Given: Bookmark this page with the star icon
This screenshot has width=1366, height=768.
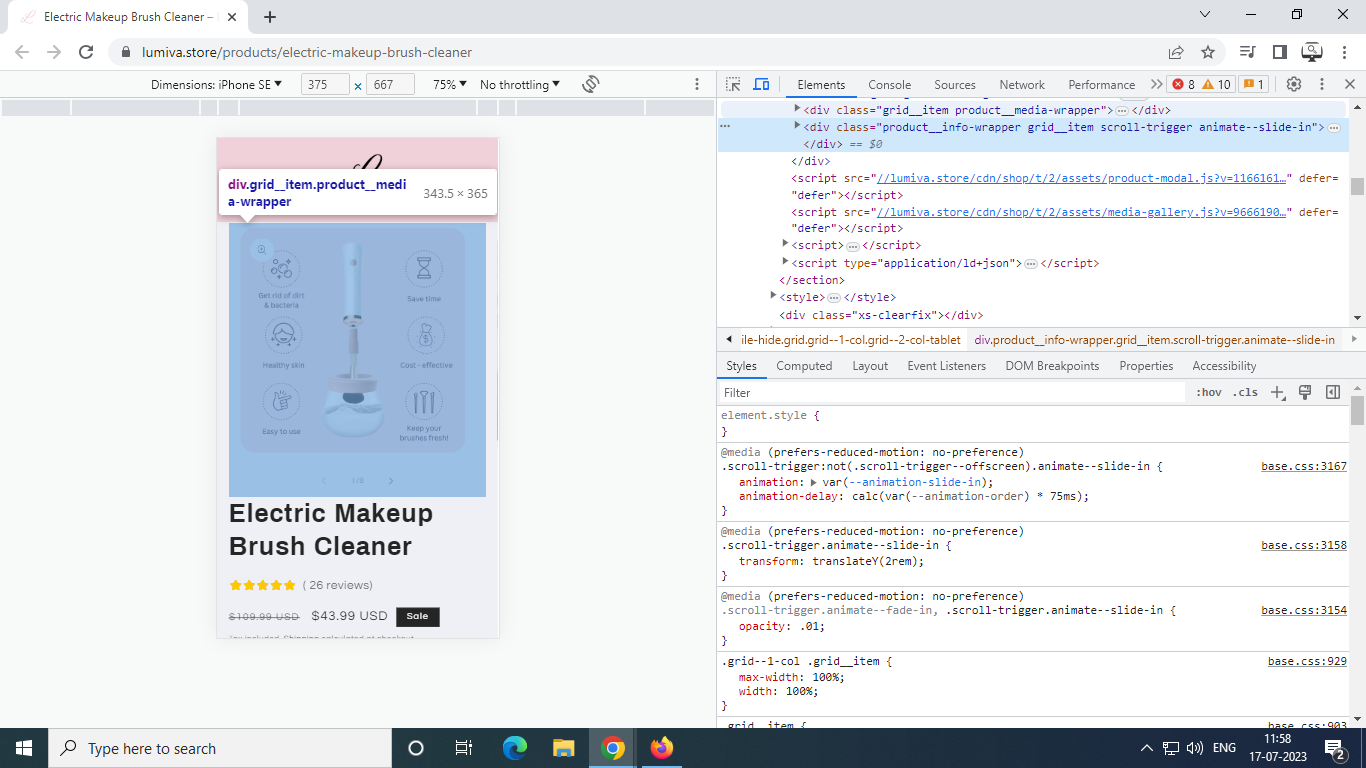Looking at the screenshot, I should [1207, 52].
